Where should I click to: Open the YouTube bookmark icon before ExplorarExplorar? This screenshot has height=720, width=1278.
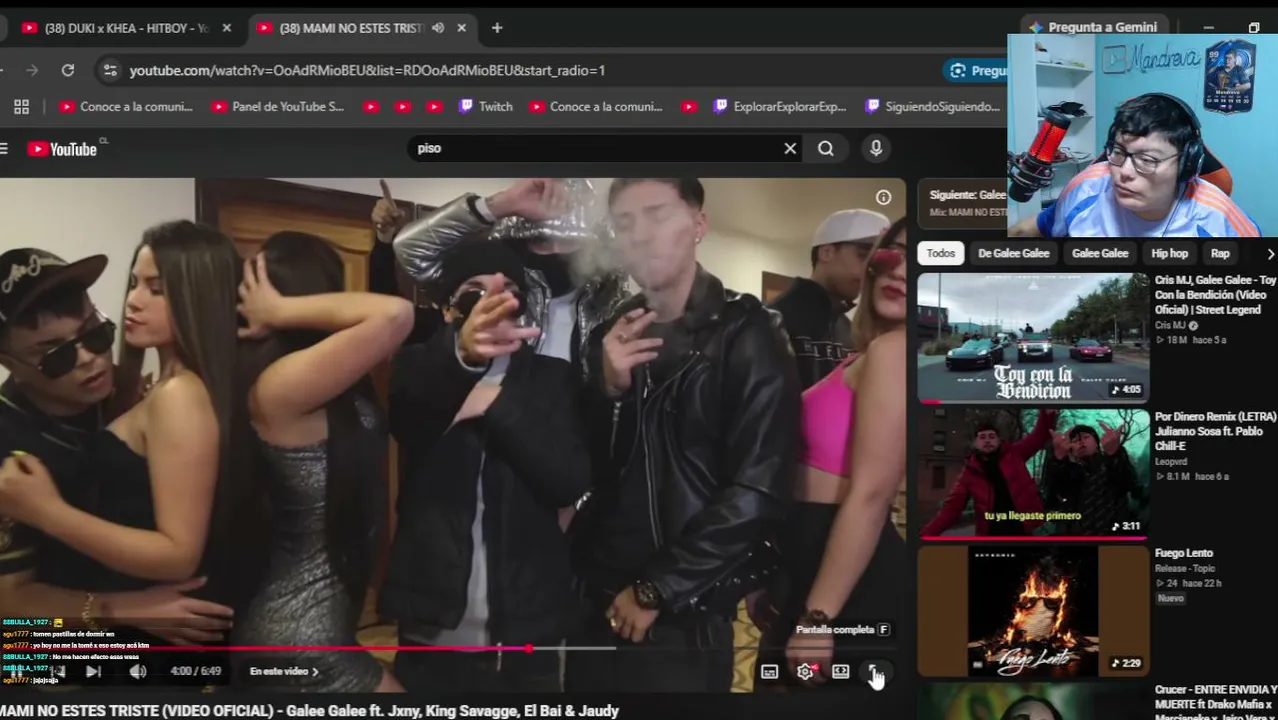[x=688, y=106]
